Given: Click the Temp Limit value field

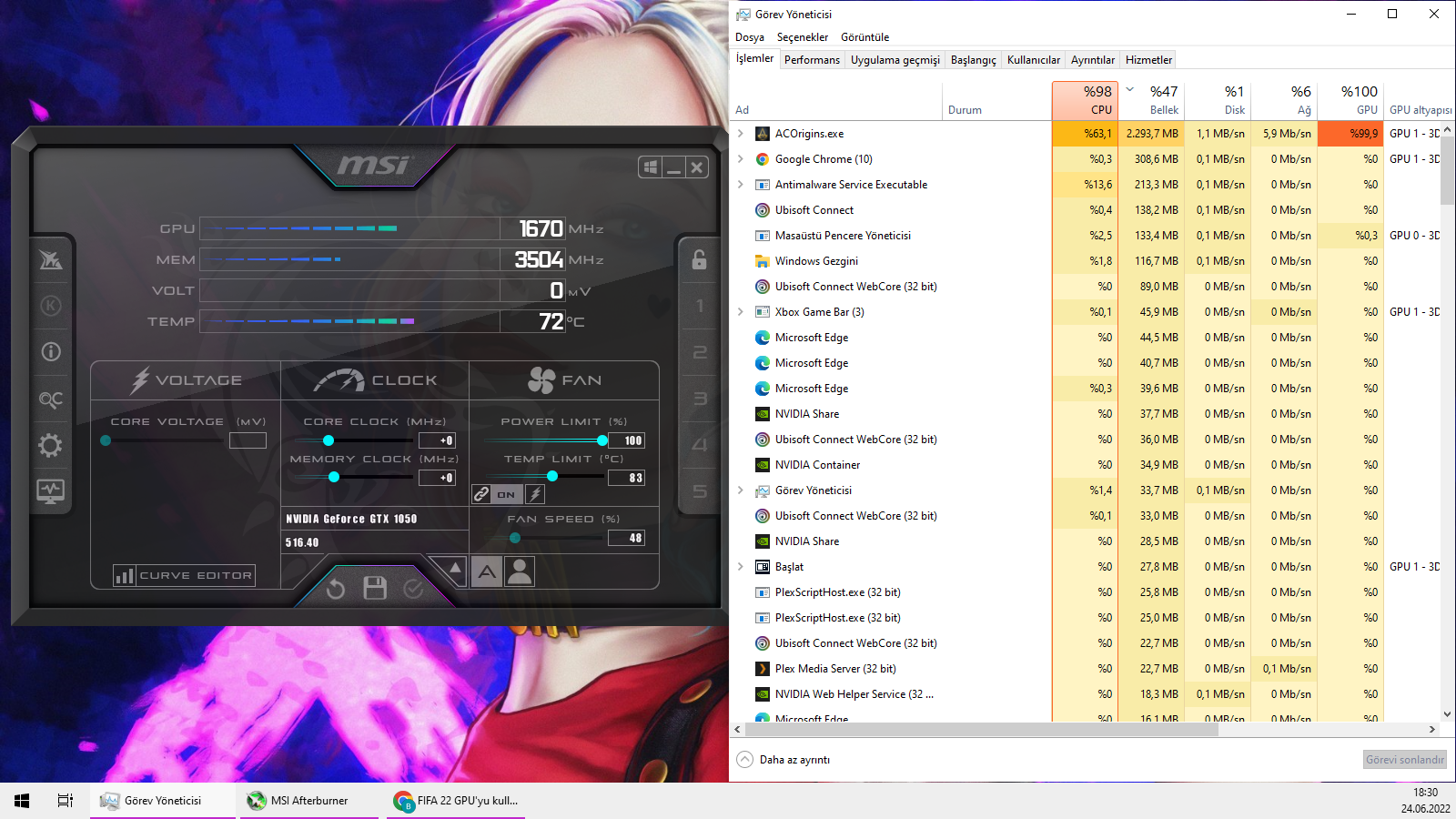Looking at the screenshot, I should pos(626,478).
